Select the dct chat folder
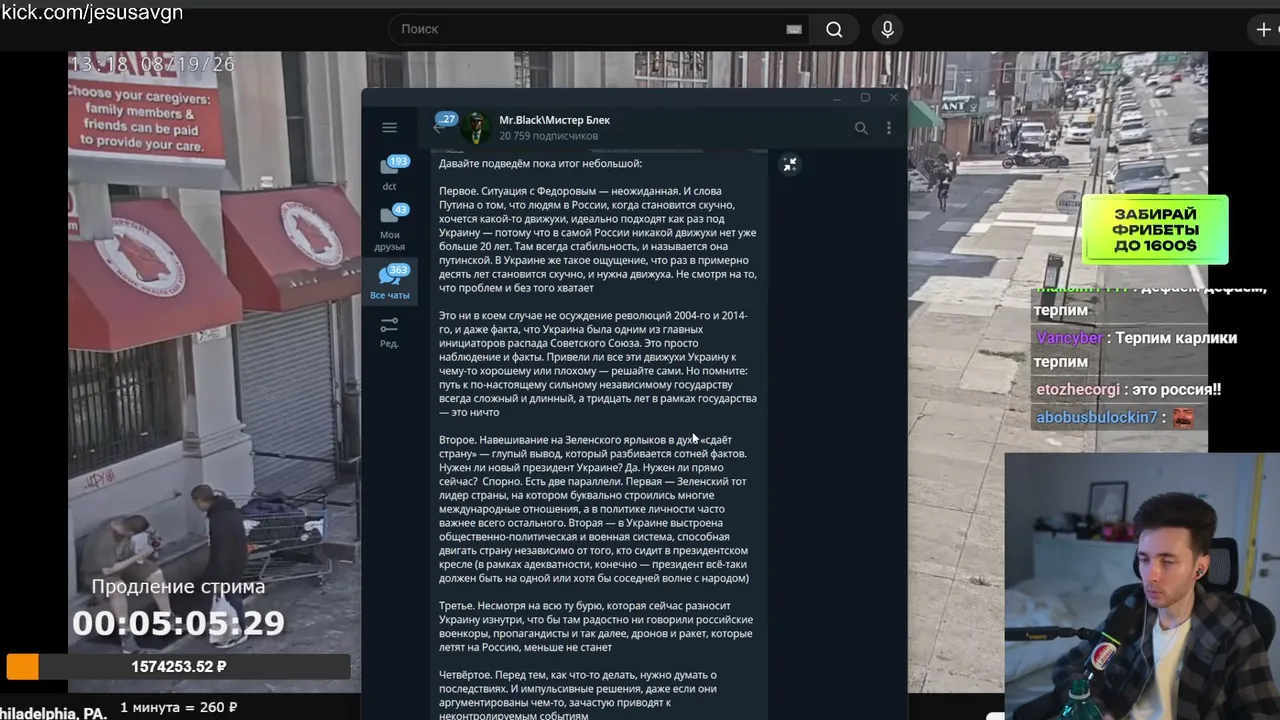Image resolution: width=1280 pixels, height=720 pixels. 390,173
